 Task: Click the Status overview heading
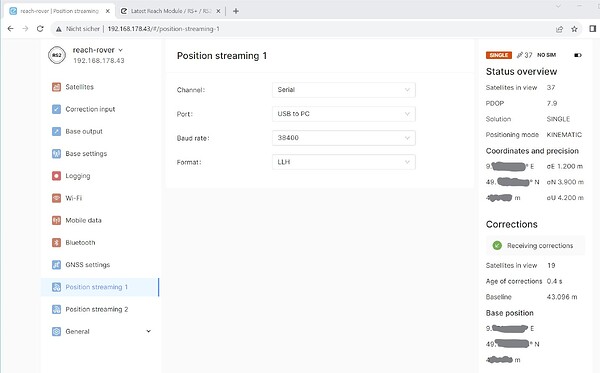tap(521, 72)
